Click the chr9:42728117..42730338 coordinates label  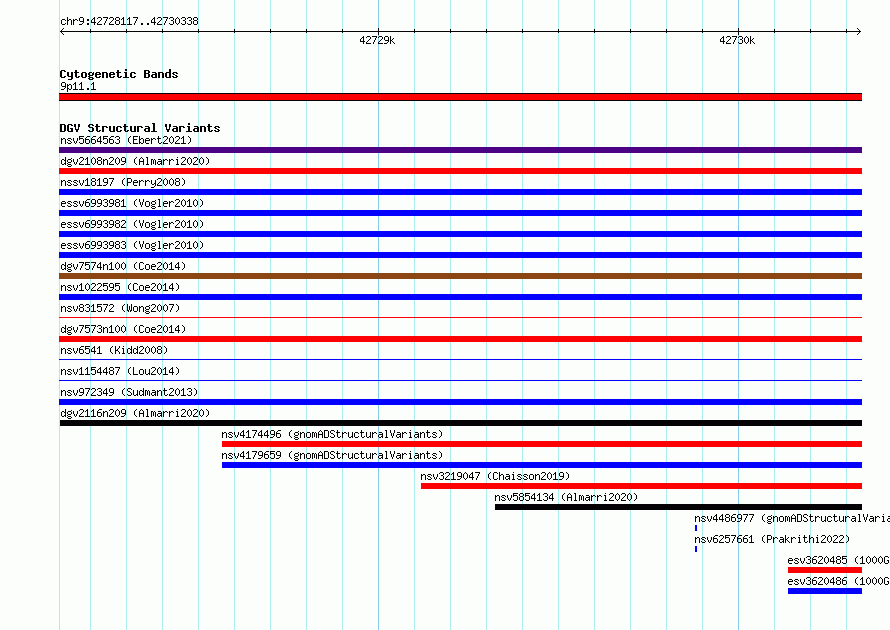pos(129,21)
